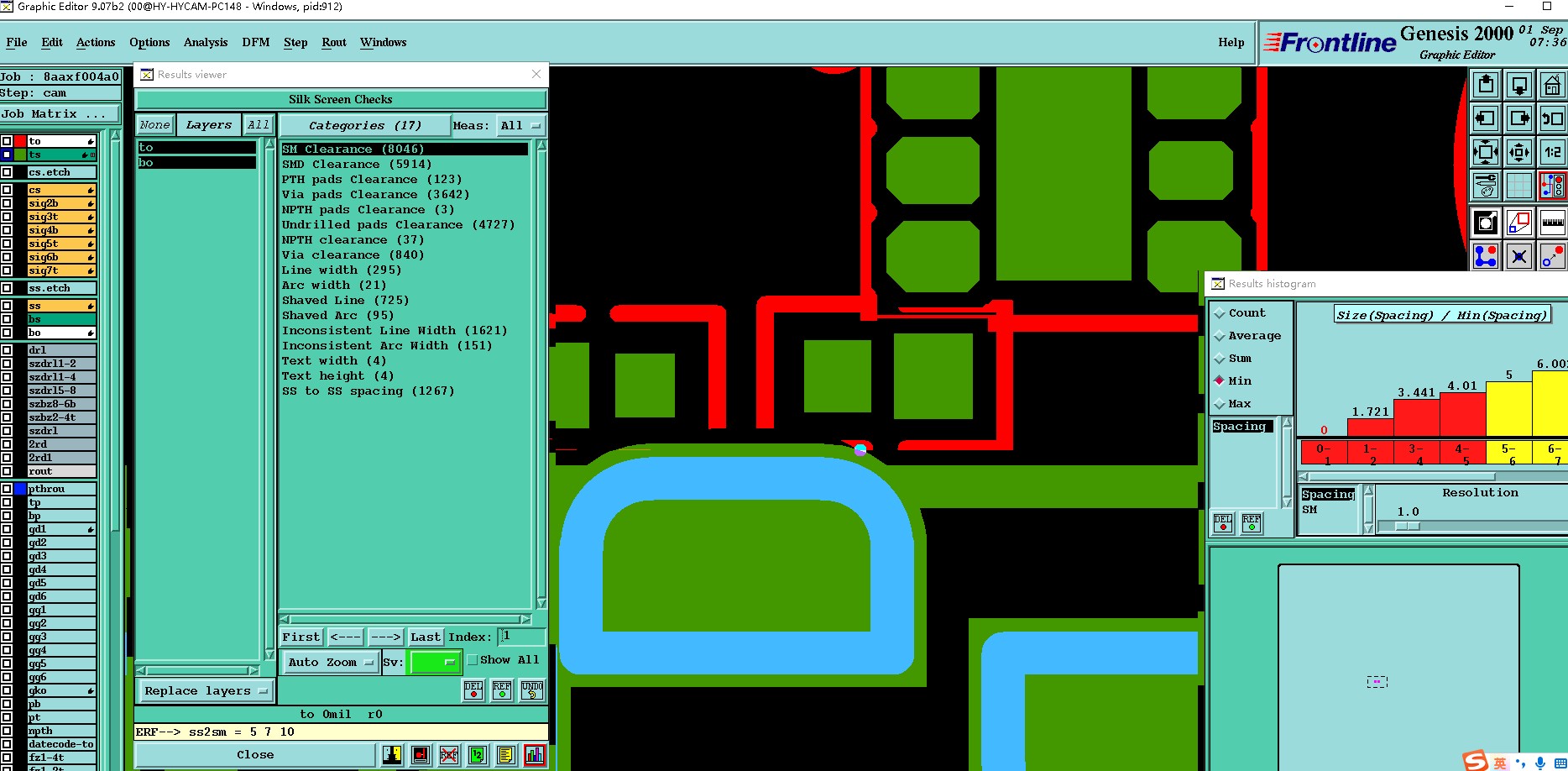Click the pan up icon
This screenshot has width=1568, height=771.
pyautogui.click(x=1486, y=85)
